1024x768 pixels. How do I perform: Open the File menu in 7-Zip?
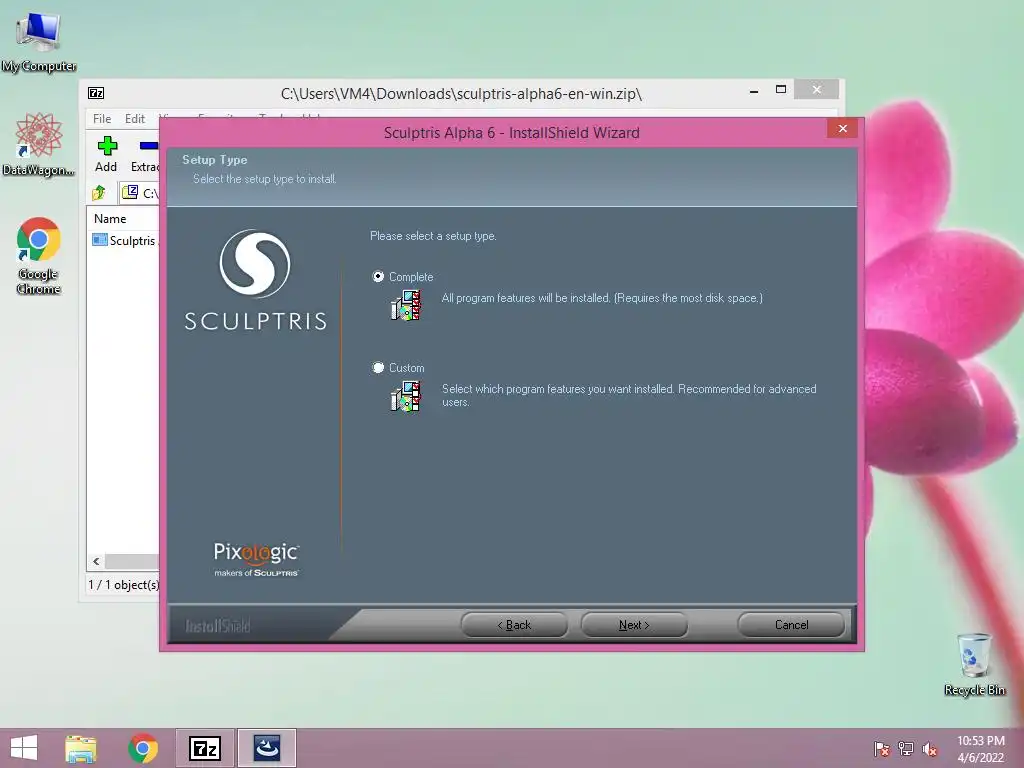[102, 119]
